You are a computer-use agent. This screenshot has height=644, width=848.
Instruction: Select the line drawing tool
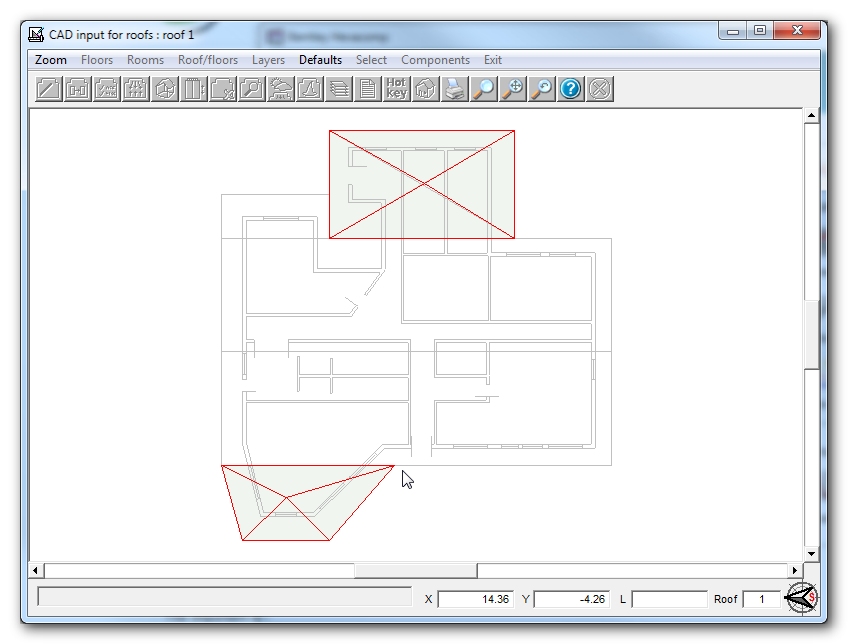click(x=48, y=89)
